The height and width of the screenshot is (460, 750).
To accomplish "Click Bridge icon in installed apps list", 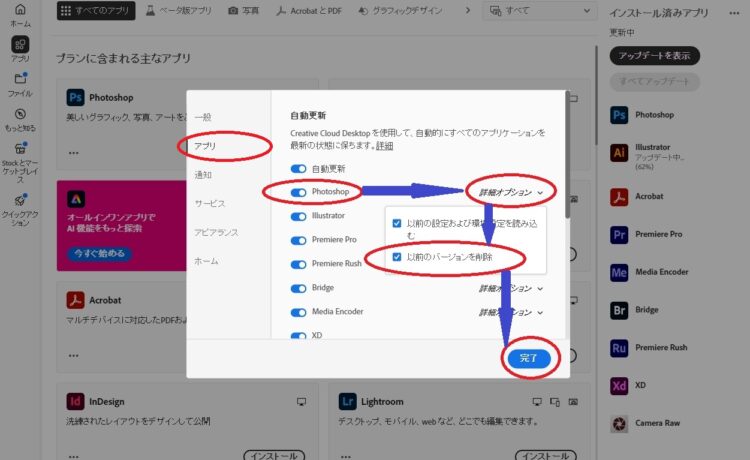I will 619,310.
